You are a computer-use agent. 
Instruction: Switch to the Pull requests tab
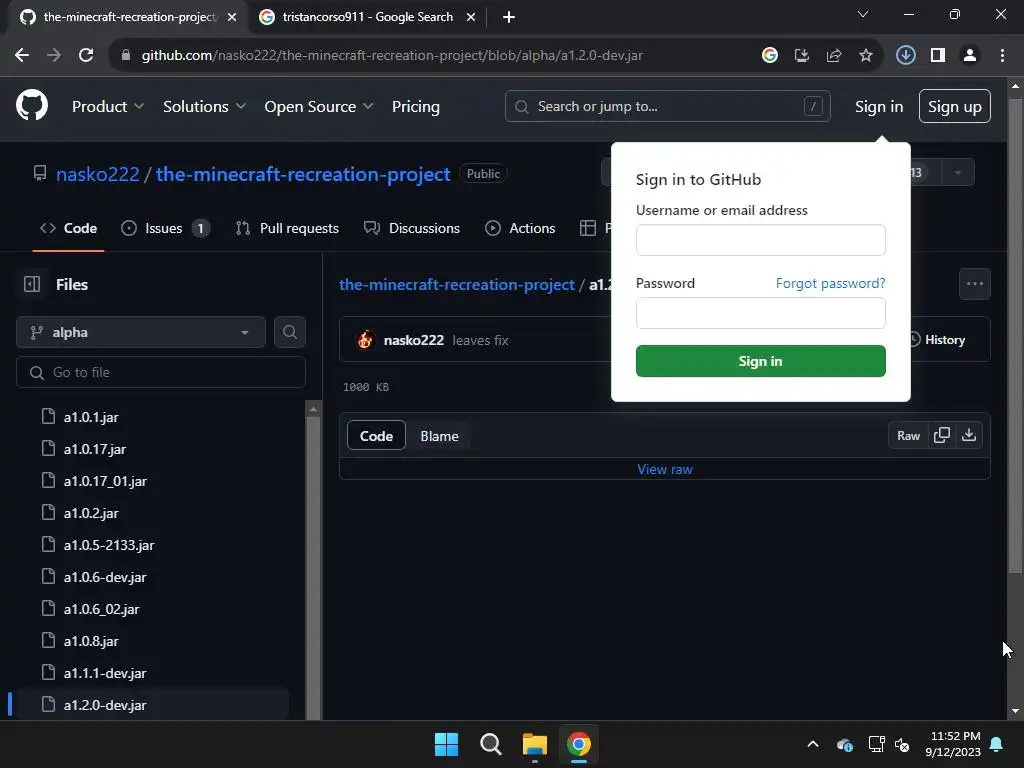coord(287,229)
